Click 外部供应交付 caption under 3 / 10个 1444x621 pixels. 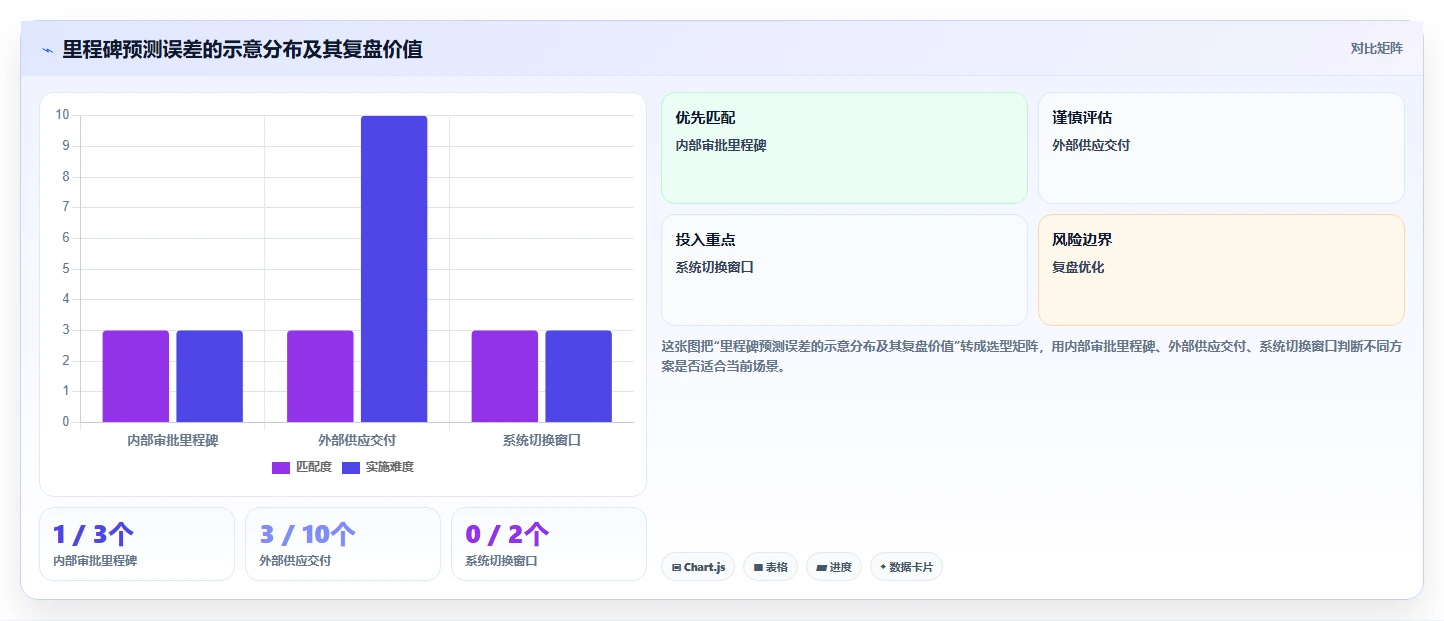click(x=295, y=561)
